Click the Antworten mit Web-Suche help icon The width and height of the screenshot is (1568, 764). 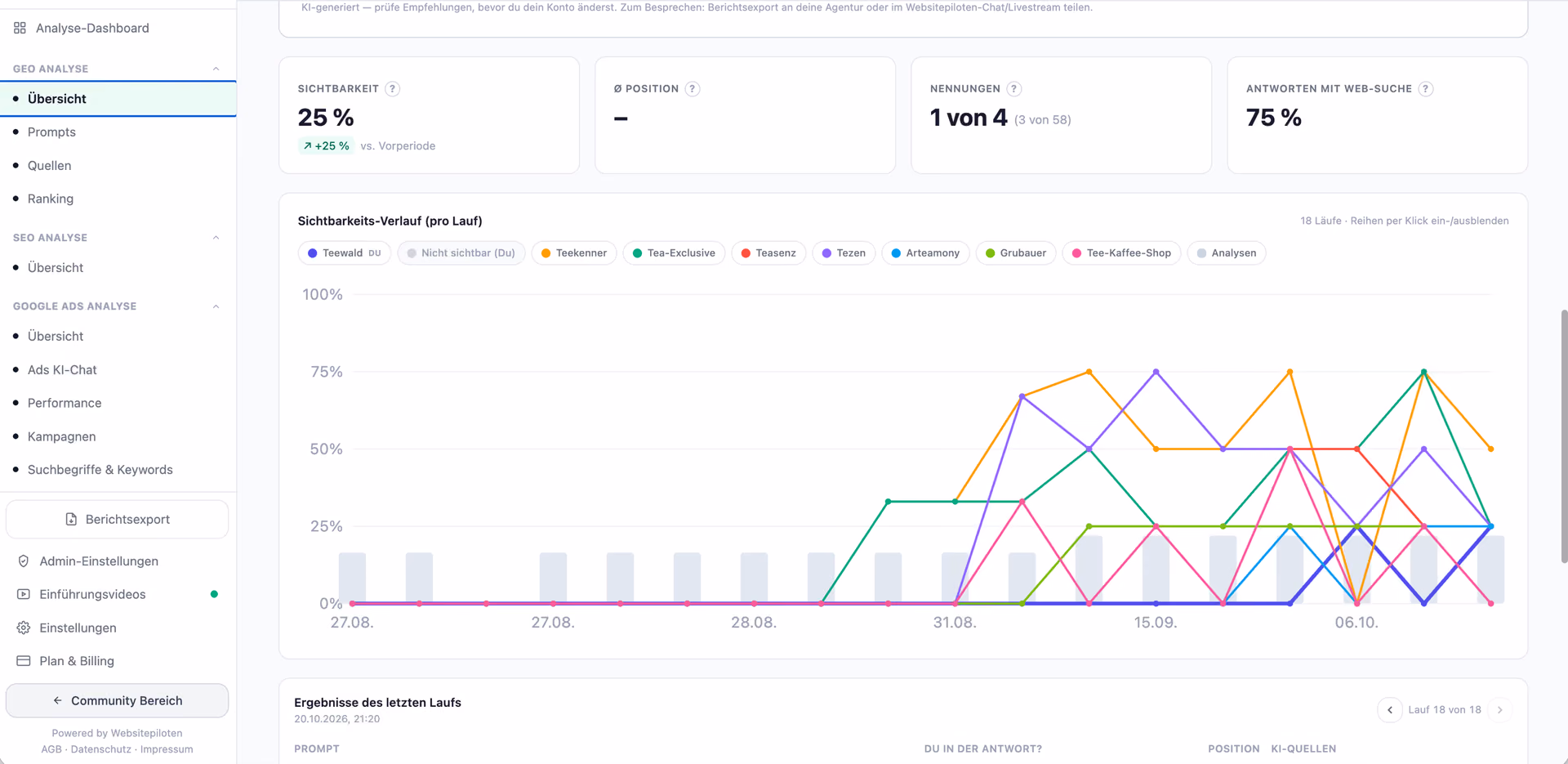(1426, 89)
